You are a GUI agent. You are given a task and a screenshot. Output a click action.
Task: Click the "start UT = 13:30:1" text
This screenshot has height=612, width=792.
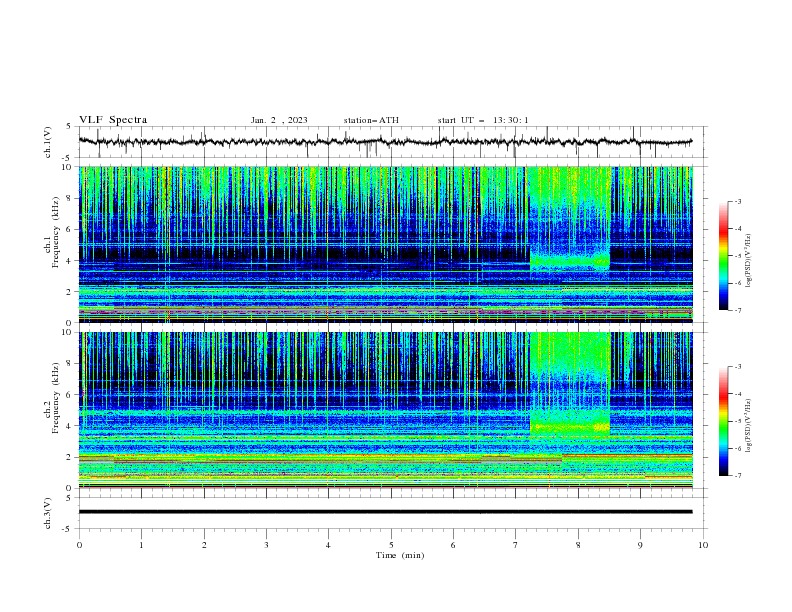(x=483, y=120)
